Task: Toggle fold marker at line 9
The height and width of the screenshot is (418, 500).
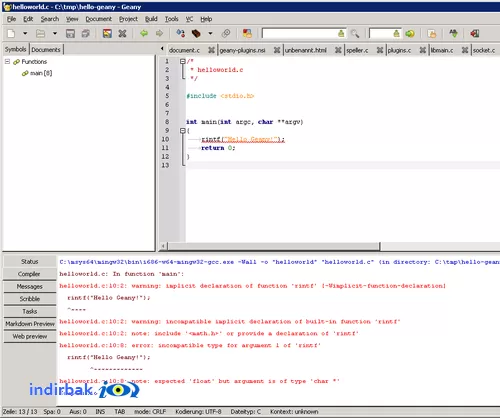Action: 183,131
